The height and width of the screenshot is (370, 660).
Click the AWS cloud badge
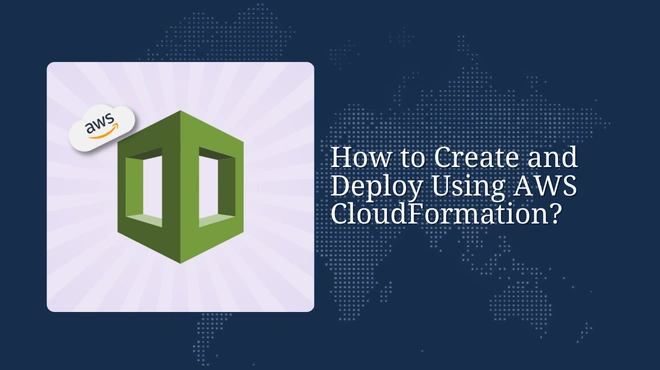tap(102, 128)
